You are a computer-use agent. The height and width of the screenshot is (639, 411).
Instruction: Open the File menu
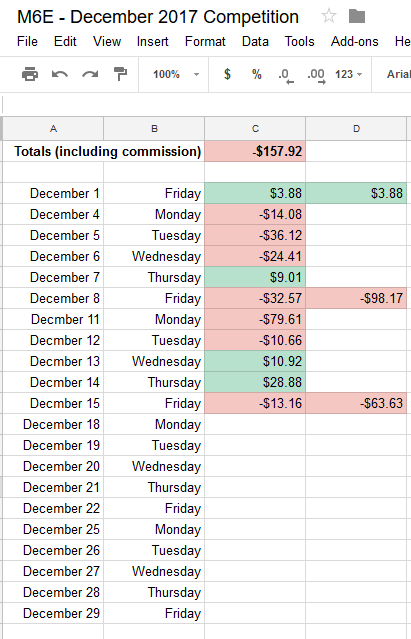coord(27,42)
